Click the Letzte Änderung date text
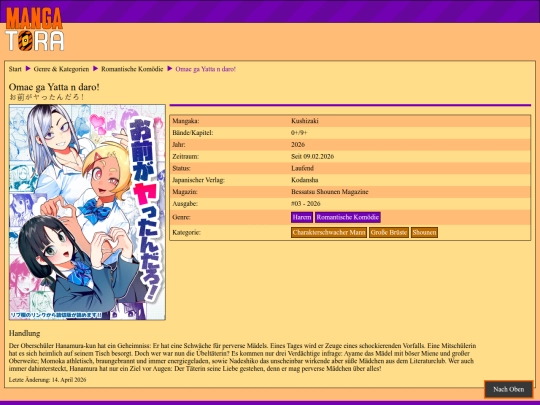This screenshot has height=405, width=540. point(48,380)
